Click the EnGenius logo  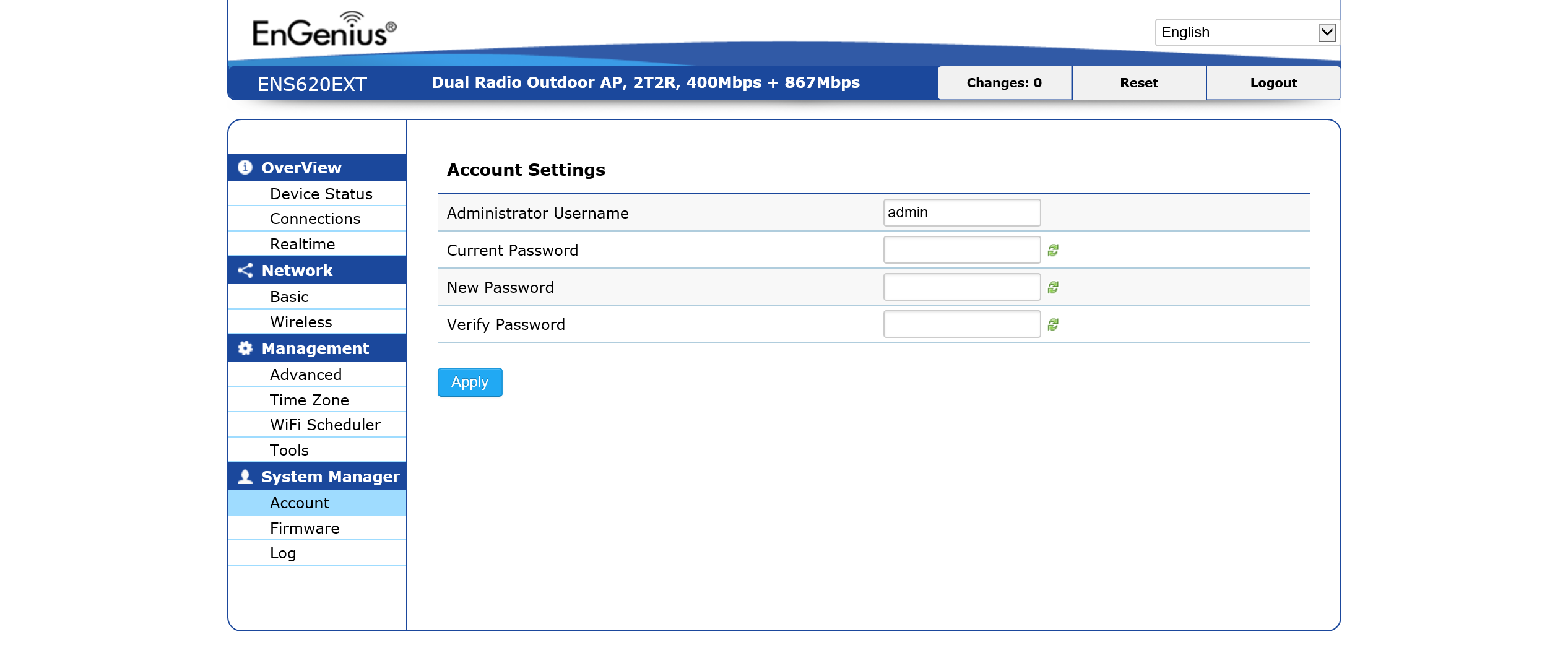pyautogui.click(x=324, y=30)
